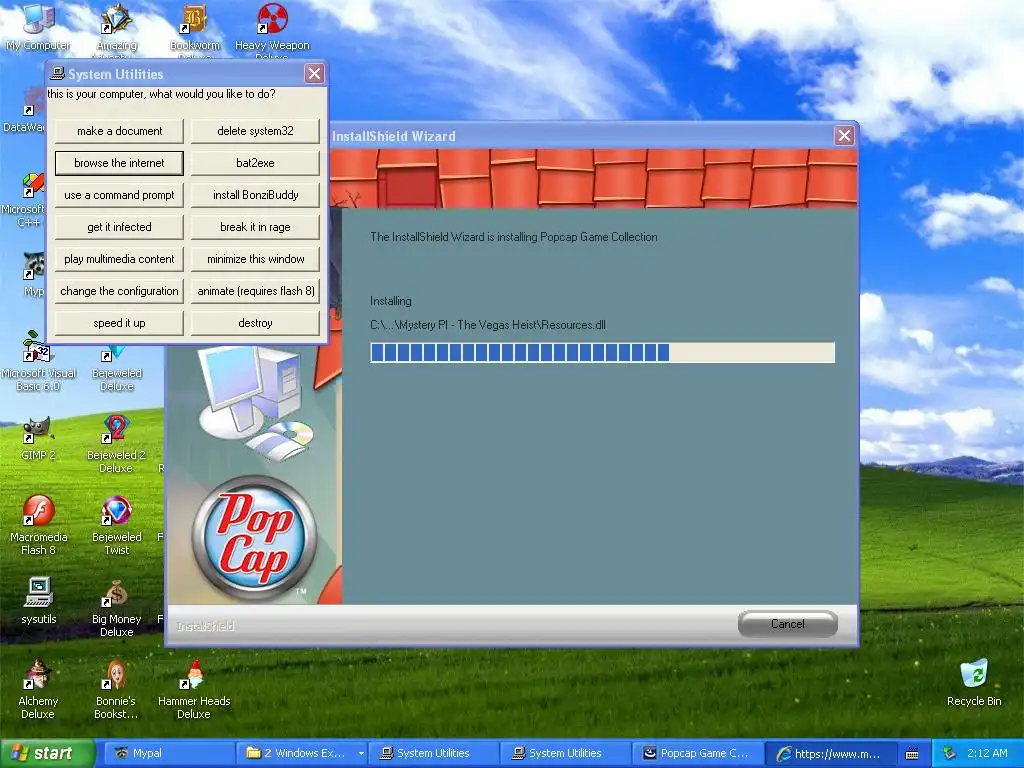The height and width of the screenshot is (768, 1024).
Task: Click the installation progress bar
Action: [x=602, y=353]
